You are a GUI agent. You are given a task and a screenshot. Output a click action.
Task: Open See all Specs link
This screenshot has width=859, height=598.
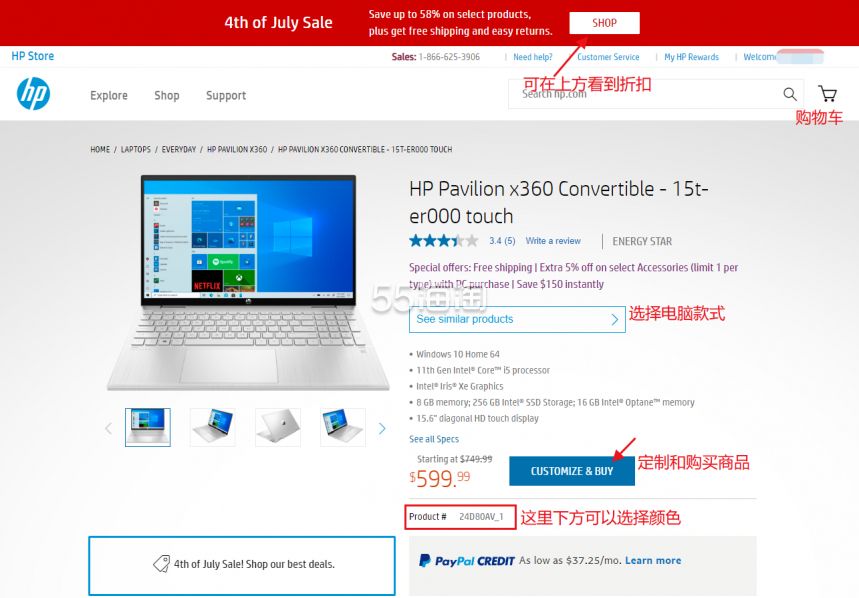pyautogui.click(x=434, y=439)
